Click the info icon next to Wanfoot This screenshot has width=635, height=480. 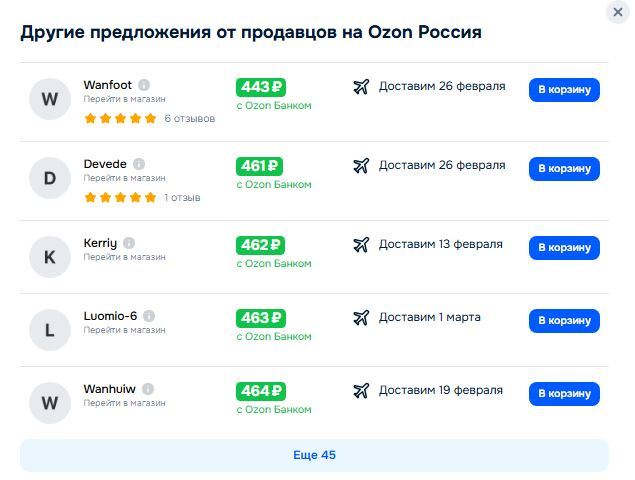tap(144, 85)
